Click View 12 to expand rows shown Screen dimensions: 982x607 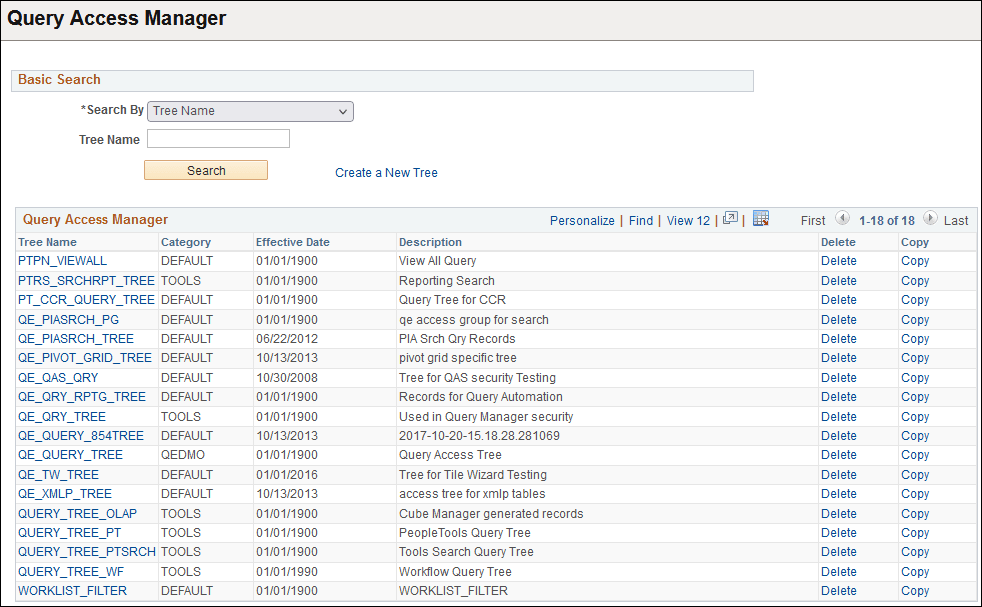point(687,220)
